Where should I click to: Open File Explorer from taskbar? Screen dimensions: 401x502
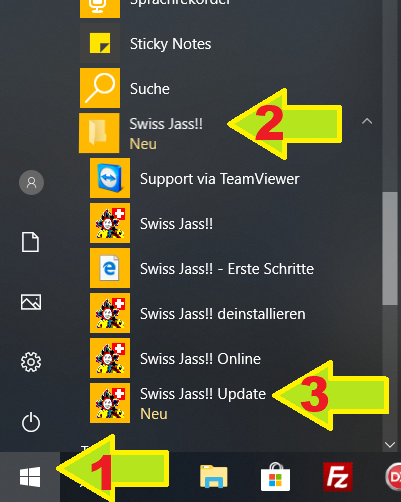click(x=214, y=477)
